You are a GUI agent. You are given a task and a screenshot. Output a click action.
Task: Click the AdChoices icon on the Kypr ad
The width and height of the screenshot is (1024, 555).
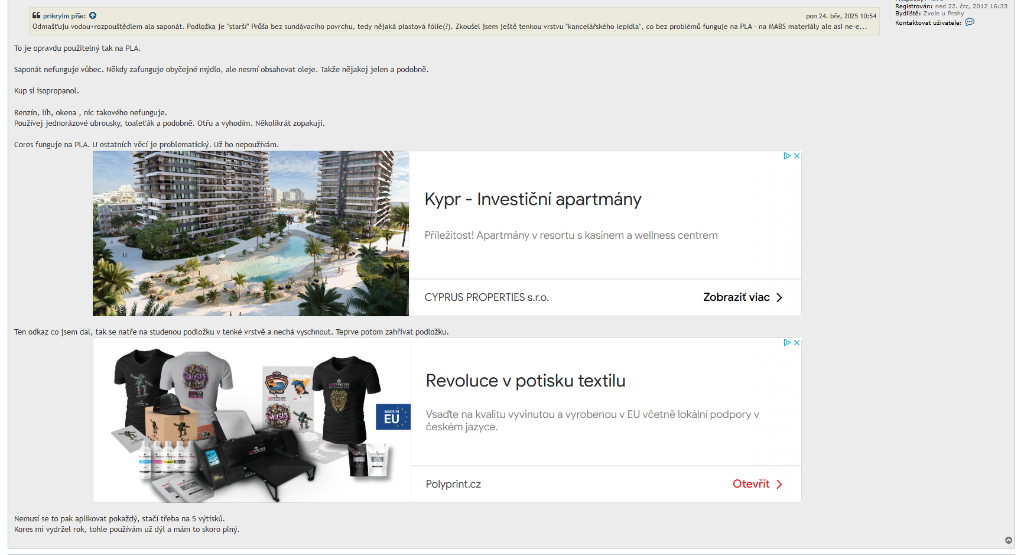(x=787, y=156)
